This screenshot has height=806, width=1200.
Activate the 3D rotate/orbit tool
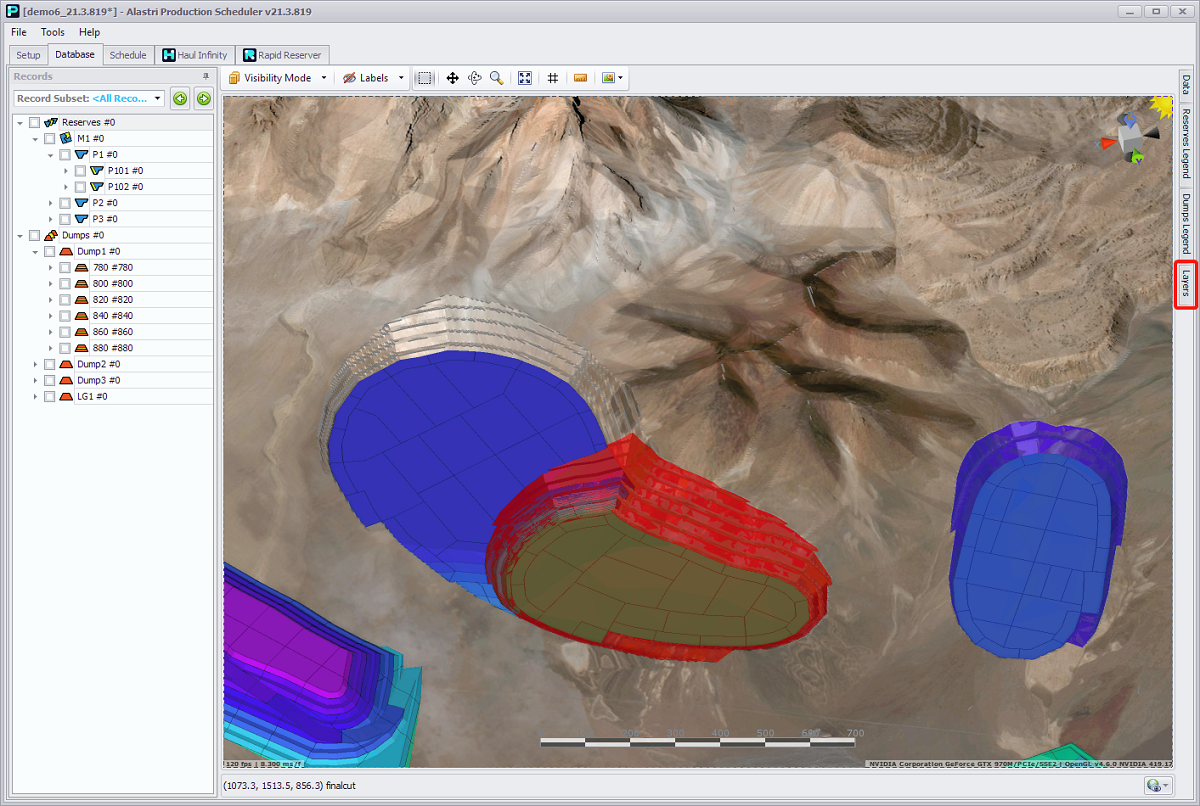point(474,78)
